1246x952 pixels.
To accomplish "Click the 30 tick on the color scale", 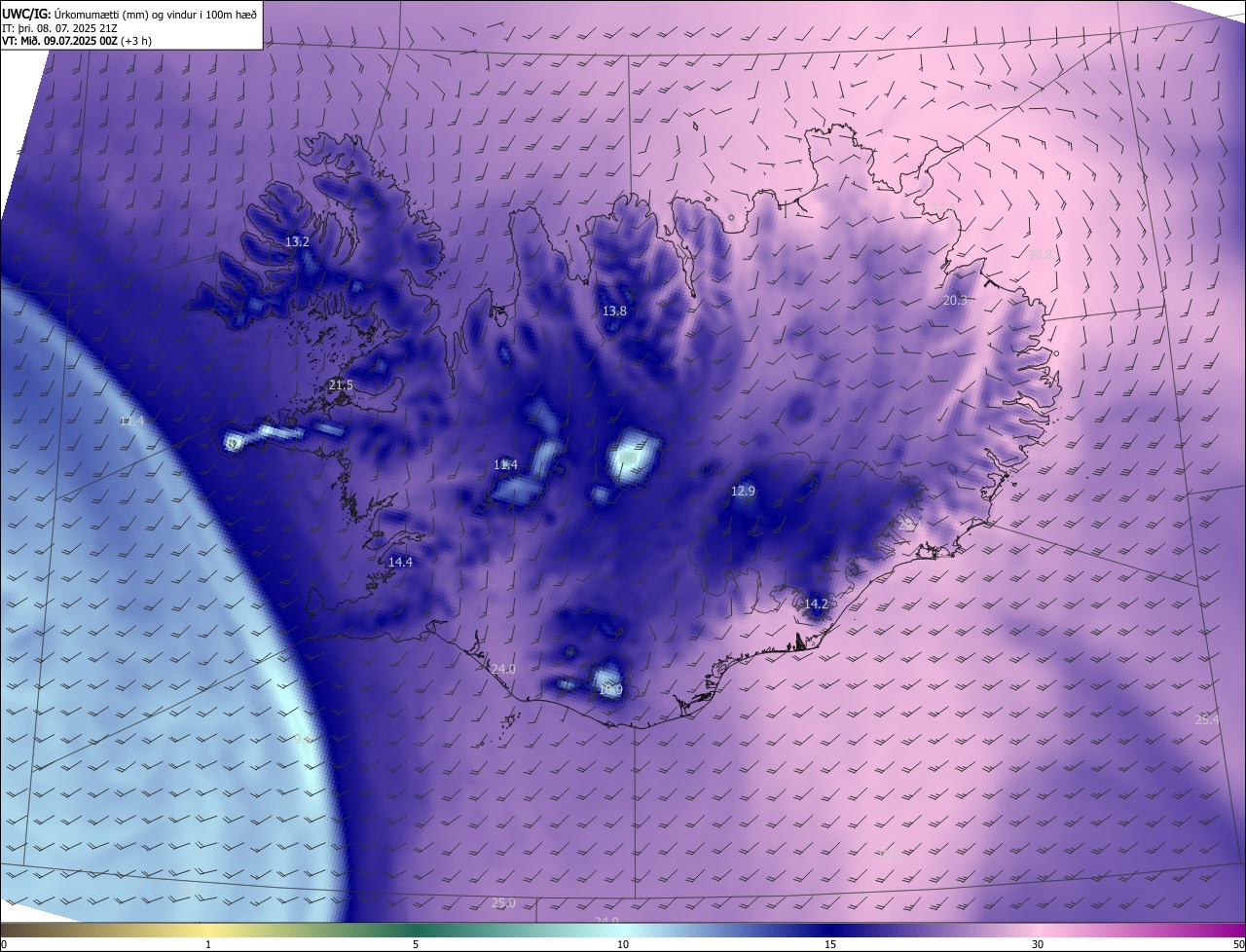I will (1038, 944).
